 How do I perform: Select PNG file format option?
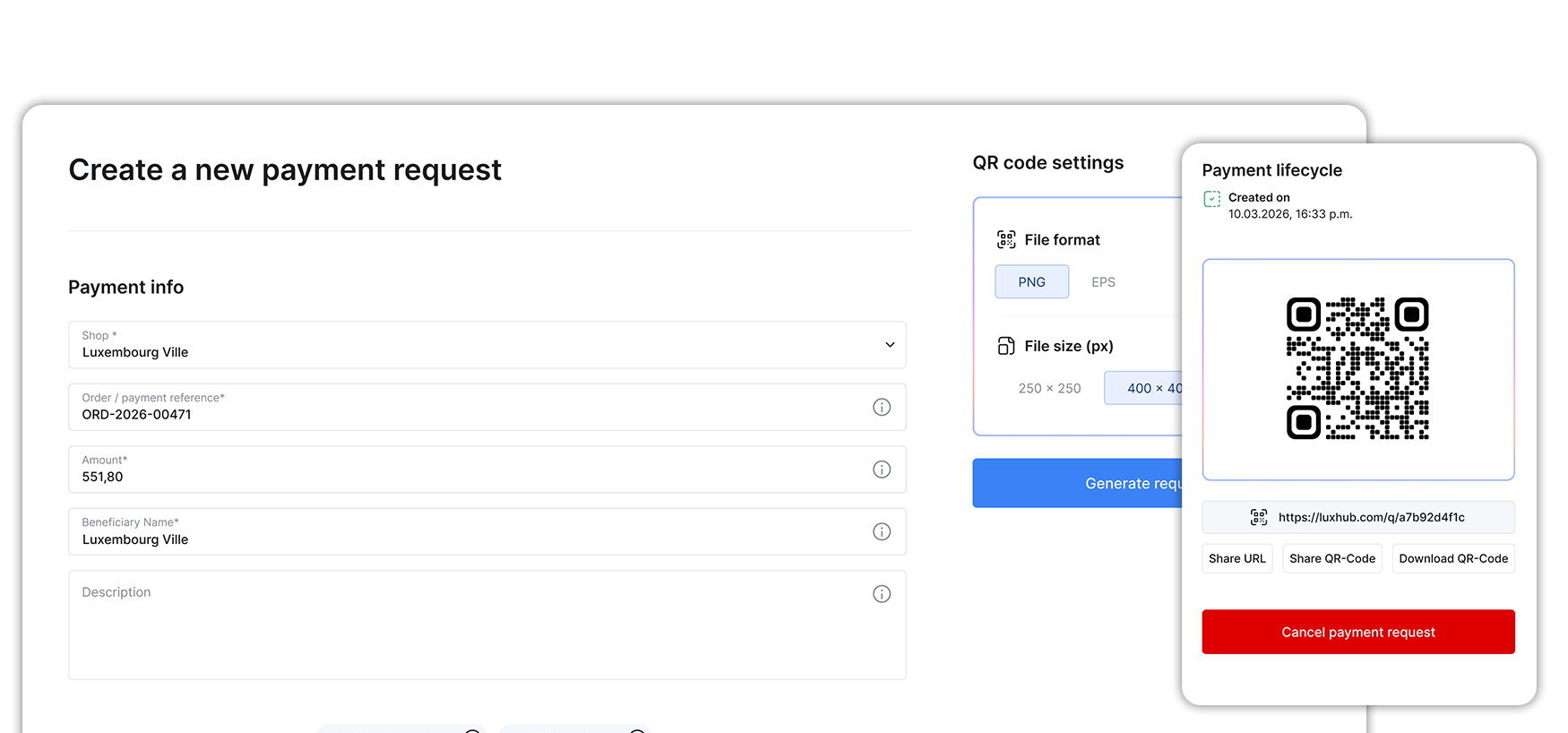pos(1031,281)
